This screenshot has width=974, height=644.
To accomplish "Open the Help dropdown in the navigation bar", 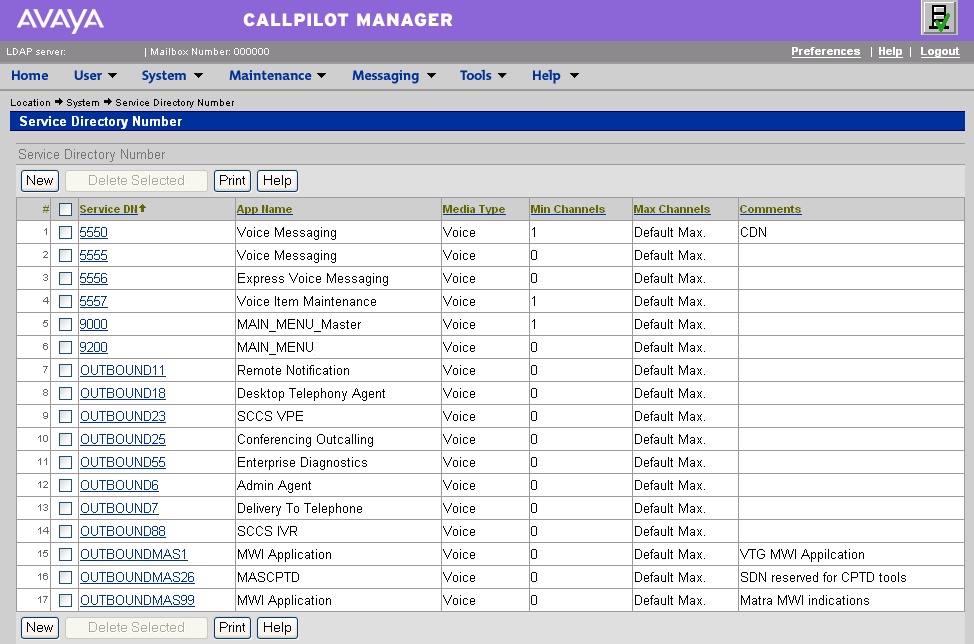I will click(x=555, y=76).
